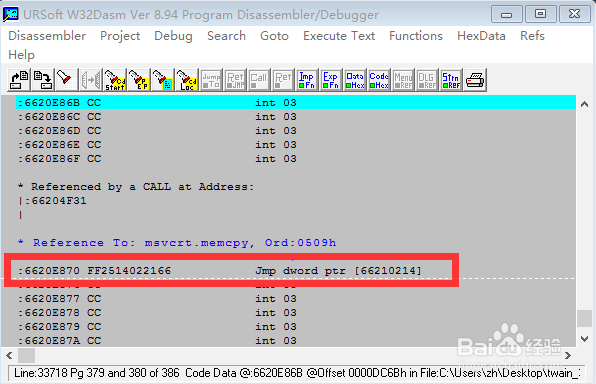Minimize the W32Dasm window
Image resolution: width=596 pixels, height=384 pixels.
[506, 14]
